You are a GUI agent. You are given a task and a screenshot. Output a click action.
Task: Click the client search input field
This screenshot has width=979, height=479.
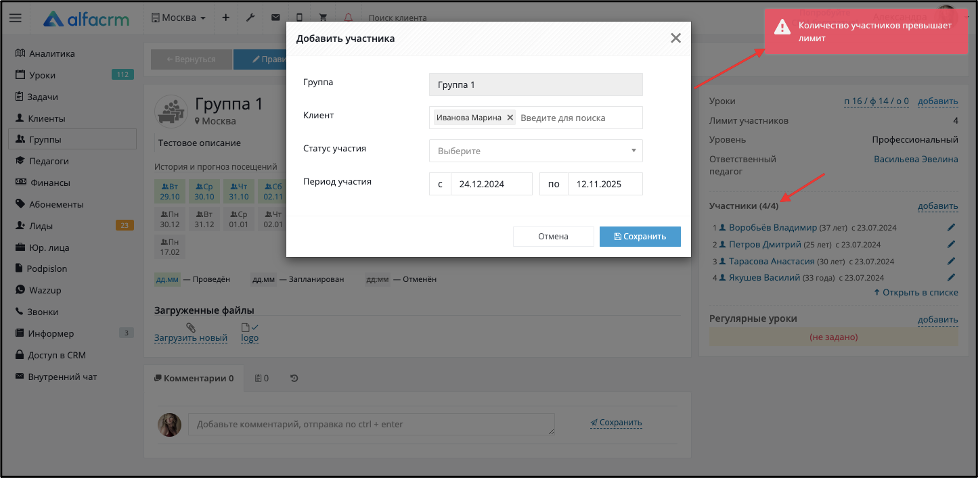(x=579, y=117)
